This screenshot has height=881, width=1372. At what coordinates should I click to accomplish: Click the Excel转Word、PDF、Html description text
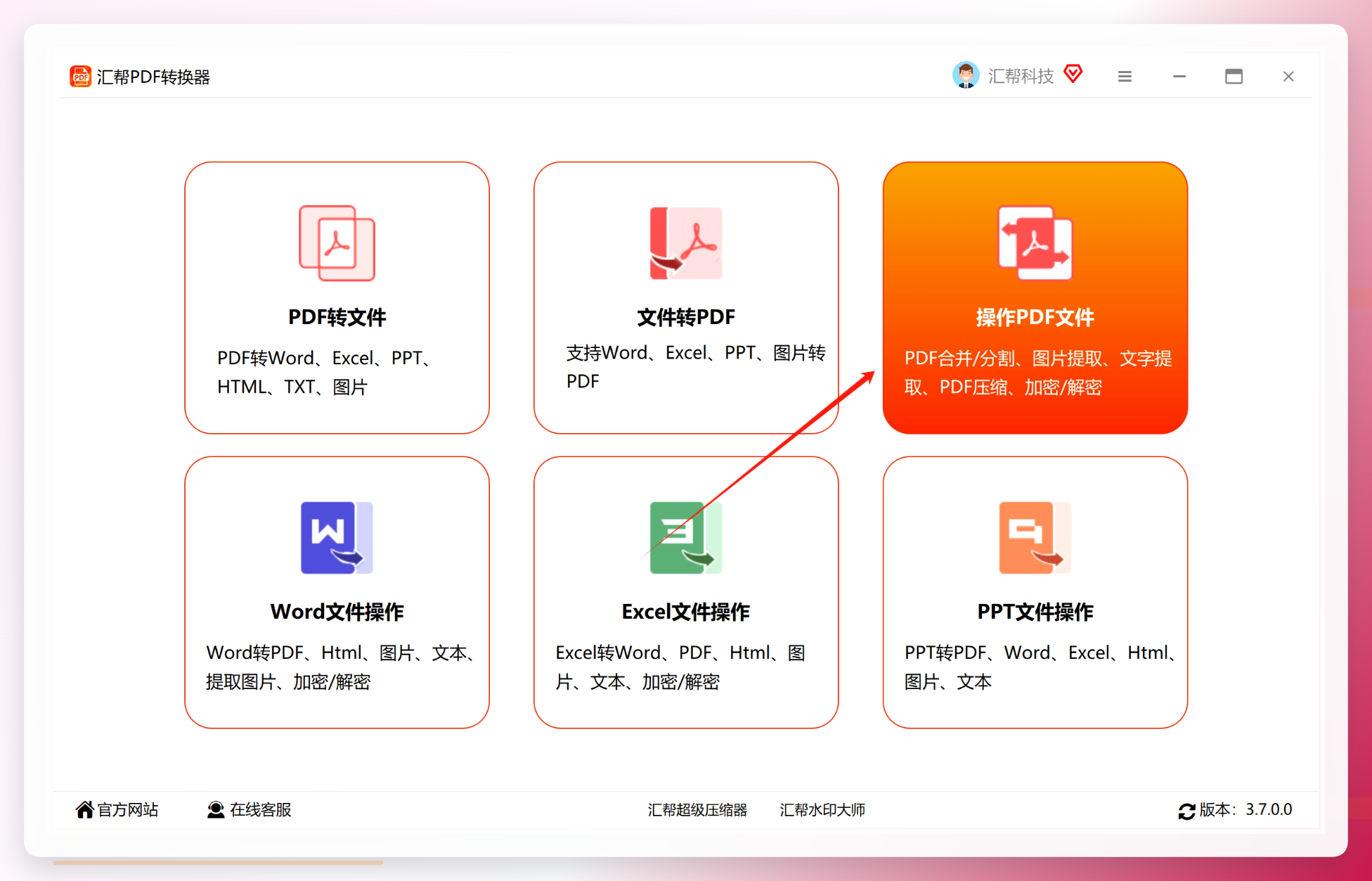pos(680,667)
